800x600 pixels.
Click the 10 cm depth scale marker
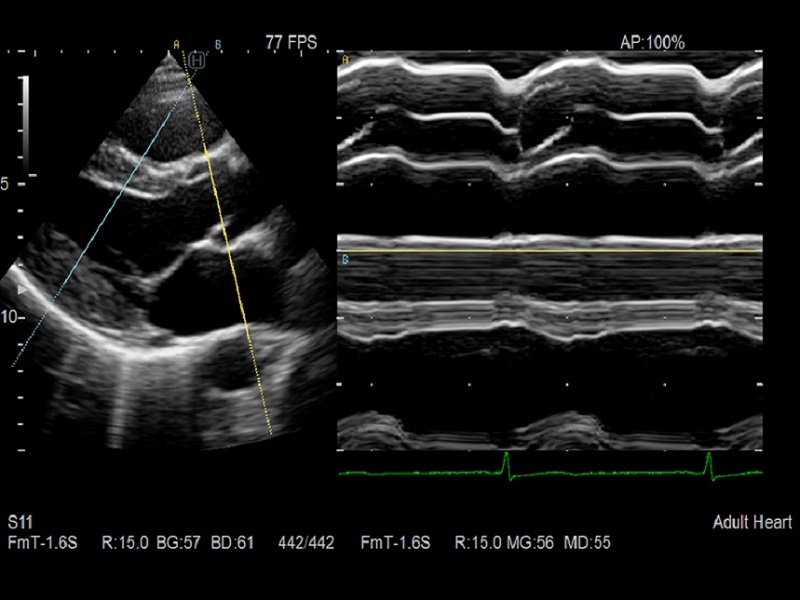9,317
